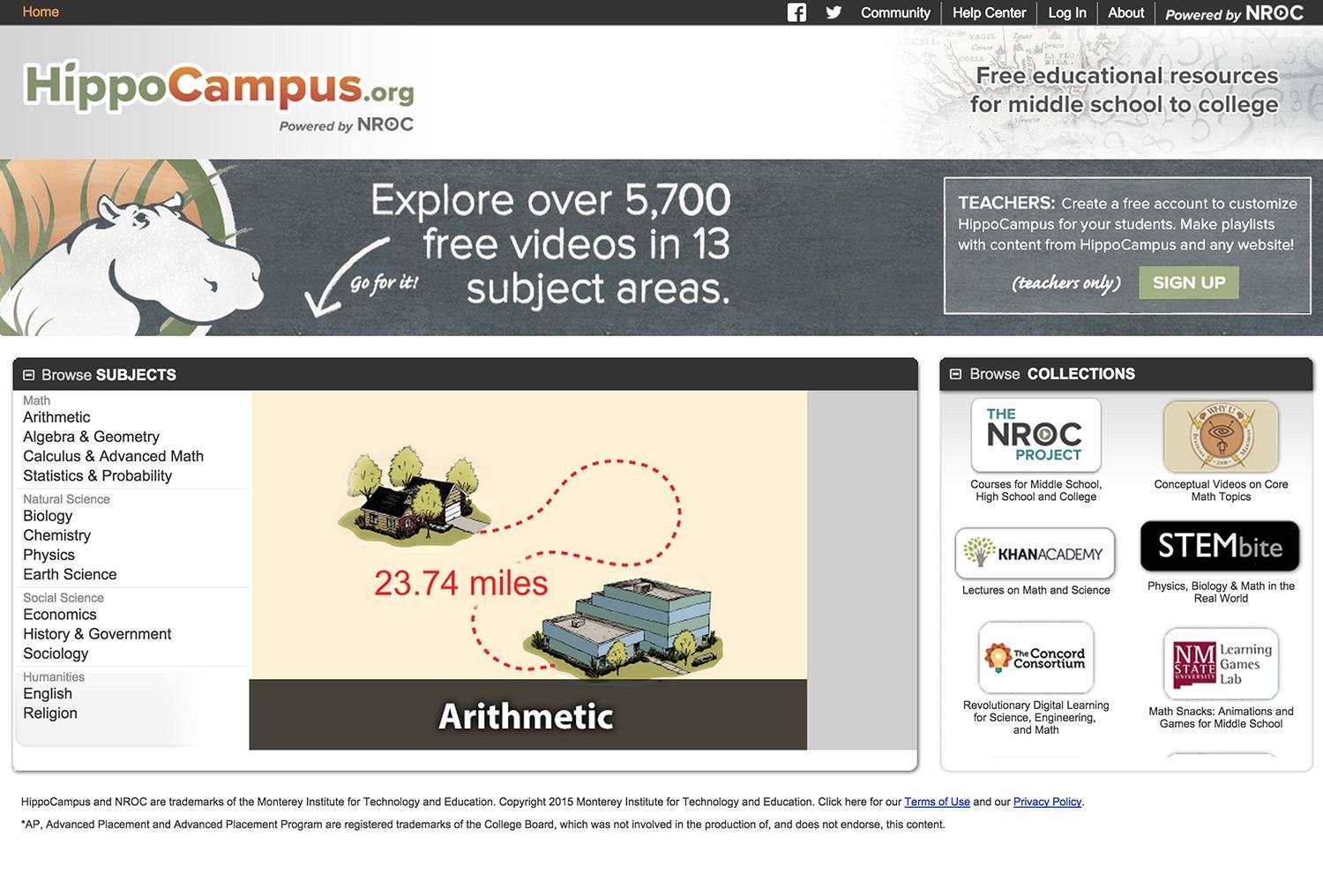Open the Privacy Policy link

coord(1047,802)
